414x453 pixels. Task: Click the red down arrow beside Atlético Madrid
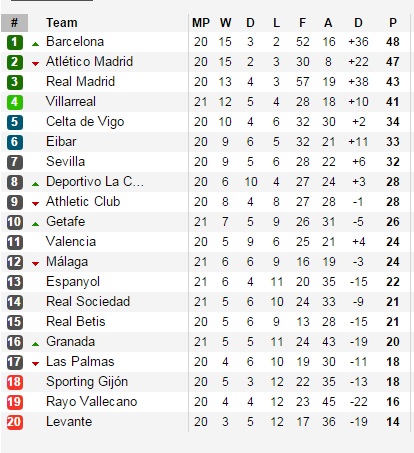[x=35, y=64]
